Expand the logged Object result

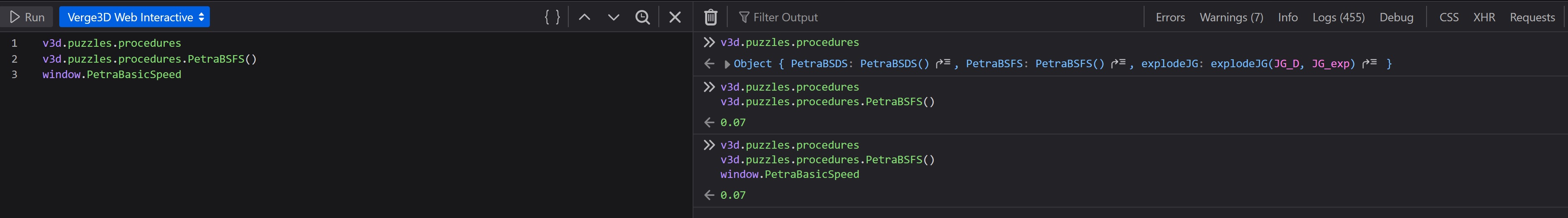click(x=727, y=64)
